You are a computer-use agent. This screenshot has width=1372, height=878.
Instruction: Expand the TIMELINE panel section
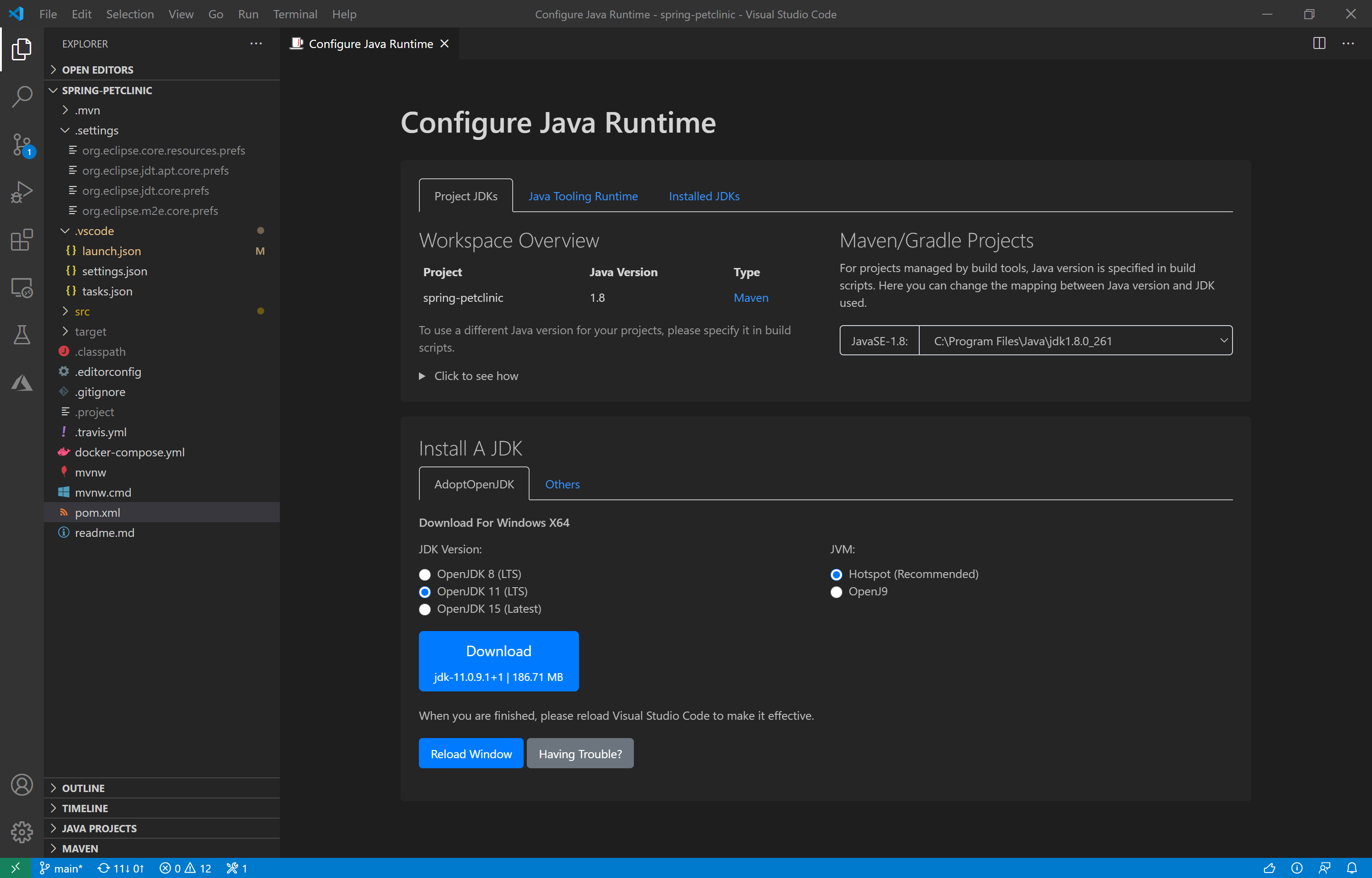point(84,808)
